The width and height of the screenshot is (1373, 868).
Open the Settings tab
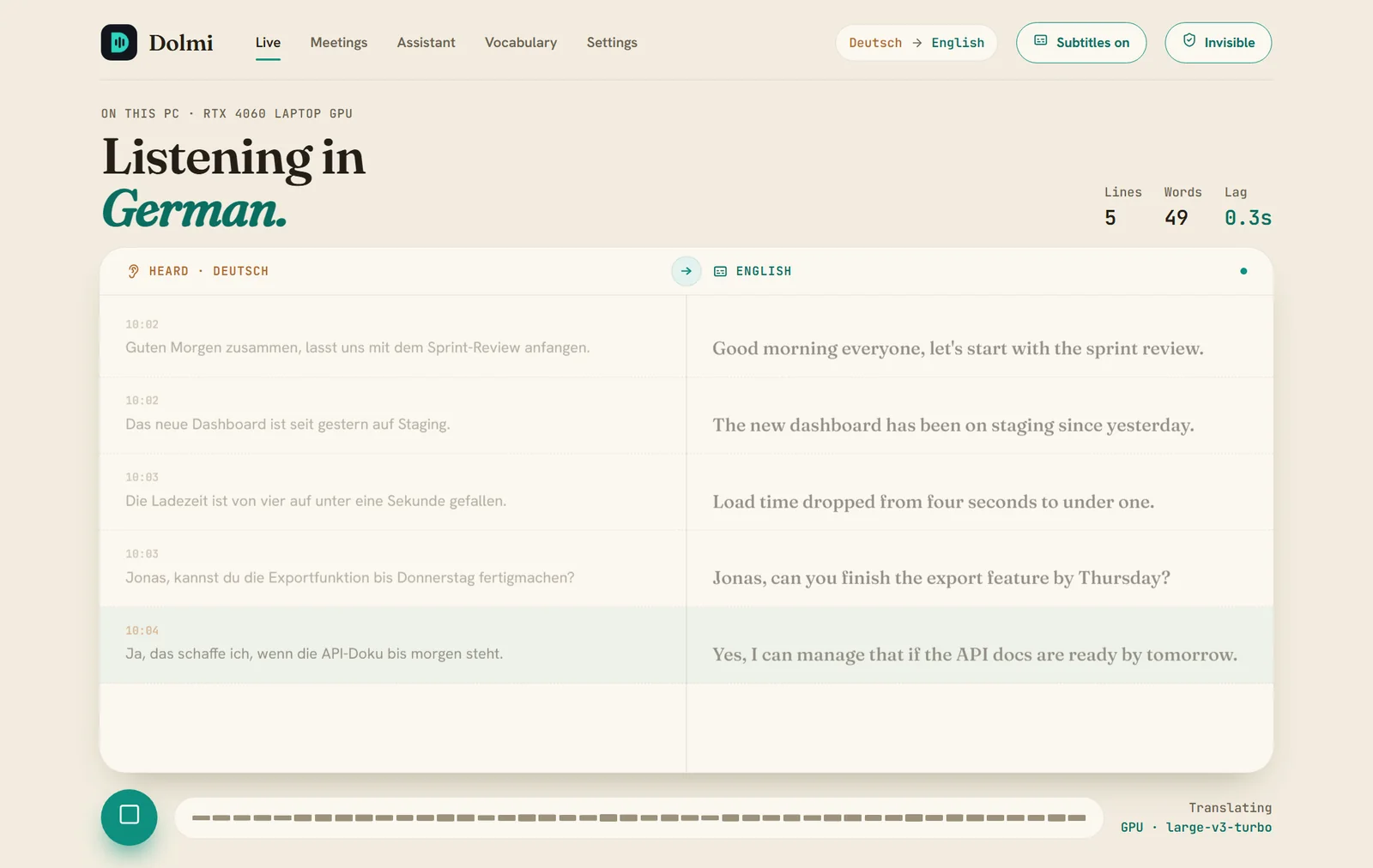[612, 42]
